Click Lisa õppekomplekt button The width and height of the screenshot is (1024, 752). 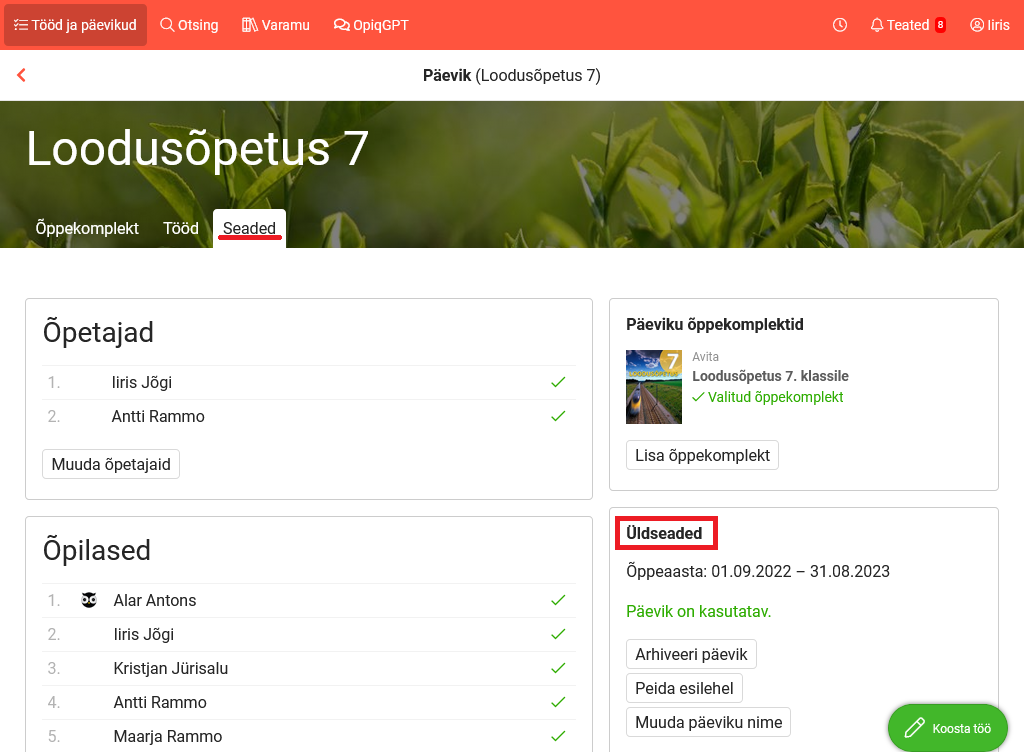click(702, 455)
